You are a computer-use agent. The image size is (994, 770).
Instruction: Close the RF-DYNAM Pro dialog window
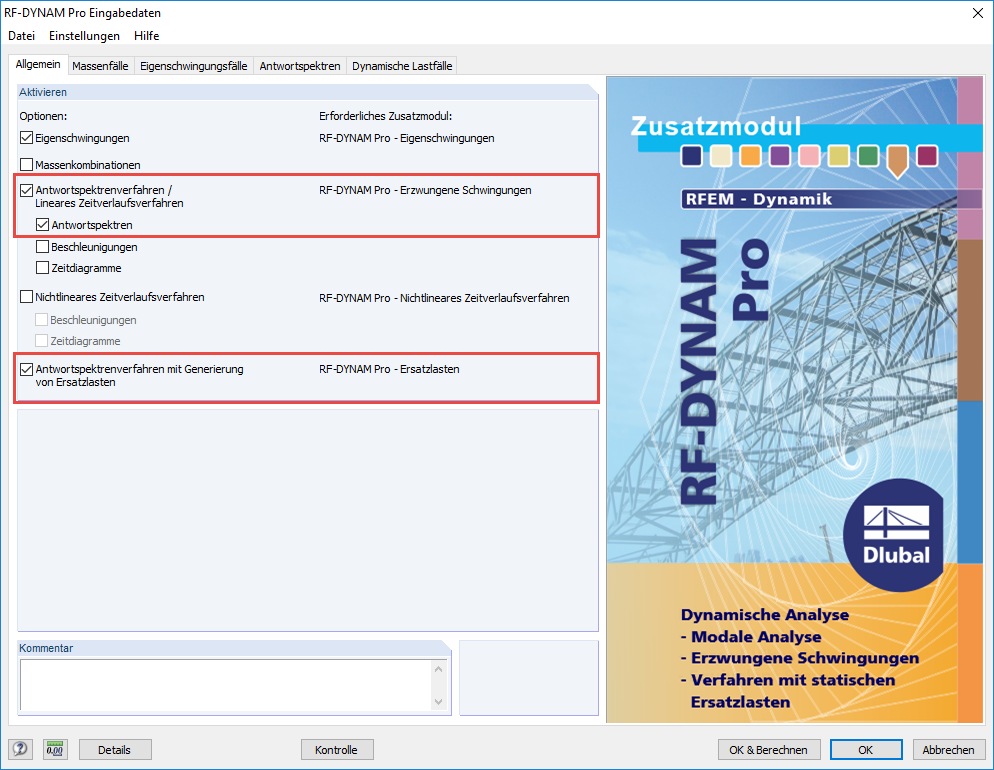coord(978,13)
